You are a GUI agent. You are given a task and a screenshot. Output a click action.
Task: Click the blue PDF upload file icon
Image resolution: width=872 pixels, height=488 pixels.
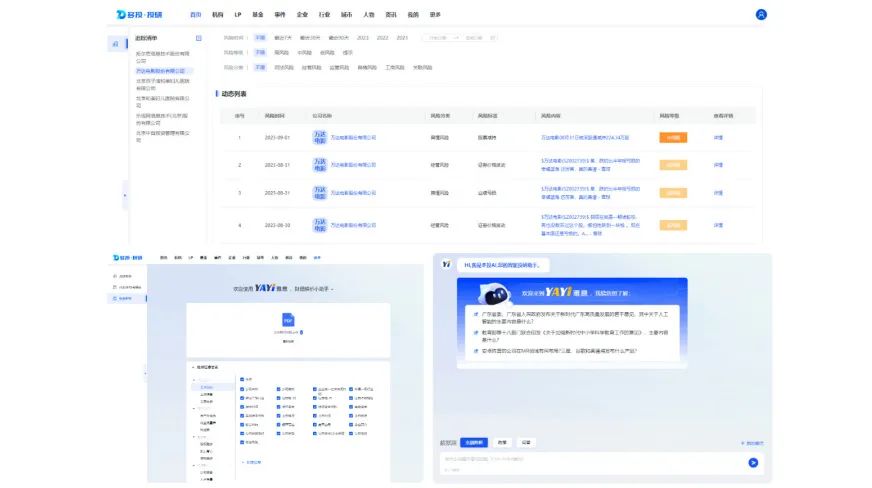tap(287, 320)
